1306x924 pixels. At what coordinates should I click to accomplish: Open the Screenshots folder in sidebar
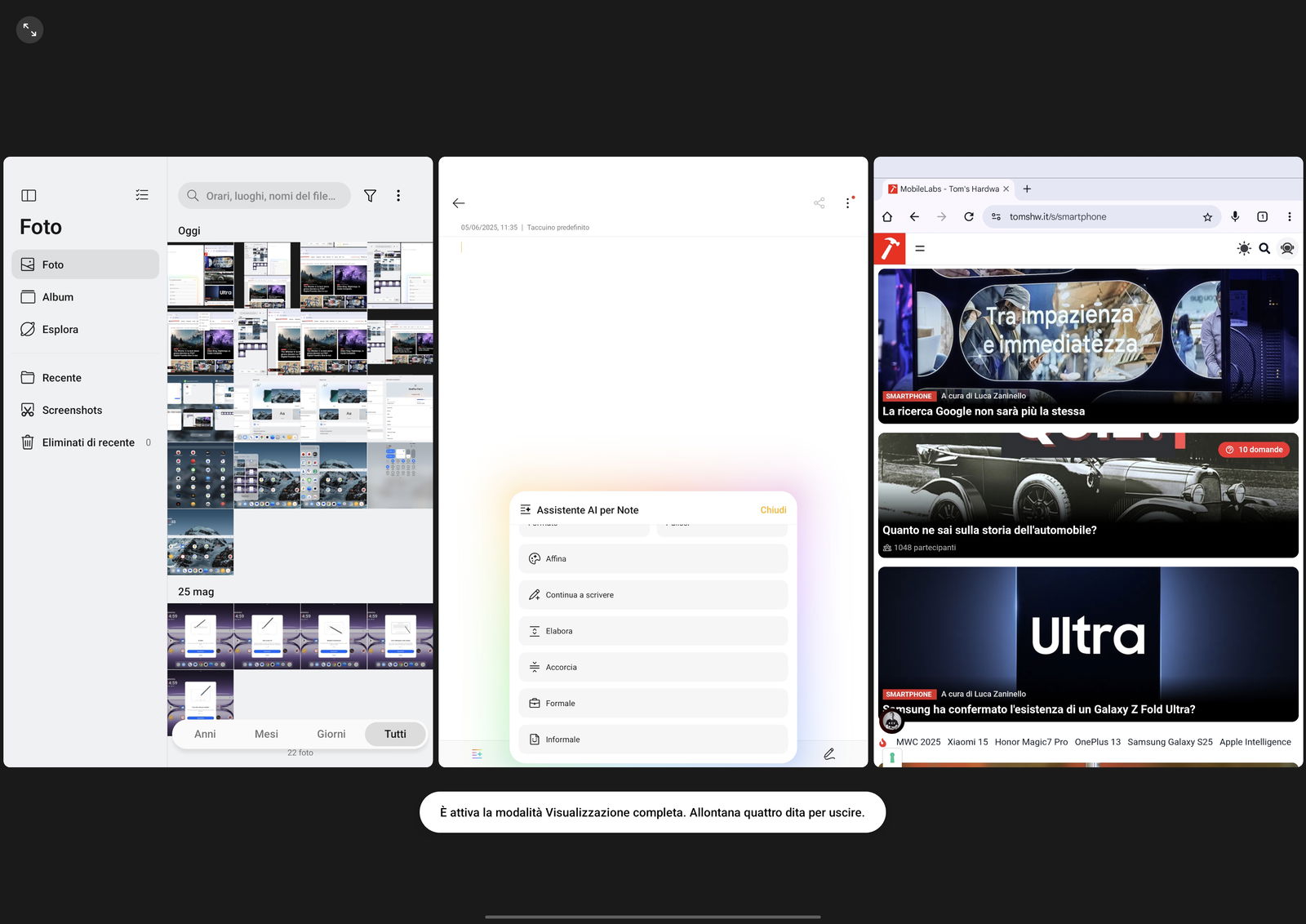pos(72,411)
